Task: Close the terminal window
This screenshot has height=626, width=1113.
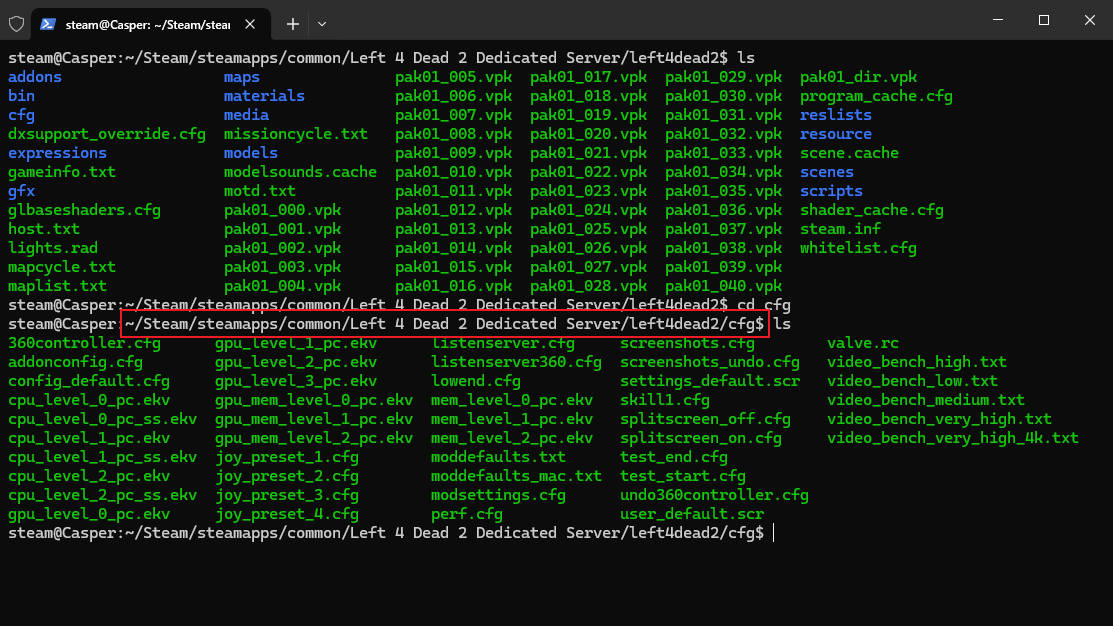Action: point(1090,20)
